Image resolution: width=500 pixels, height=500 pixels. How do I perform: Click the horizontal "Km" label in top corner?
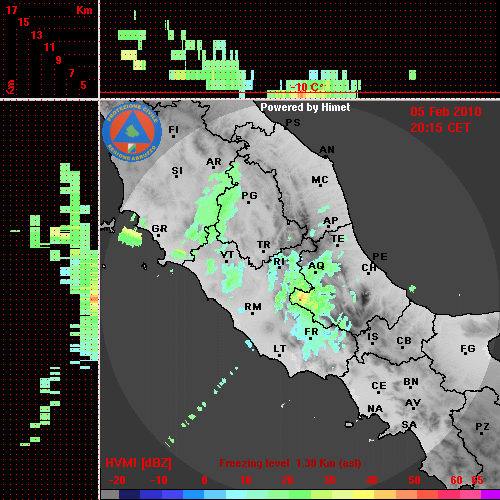[84, 10]
